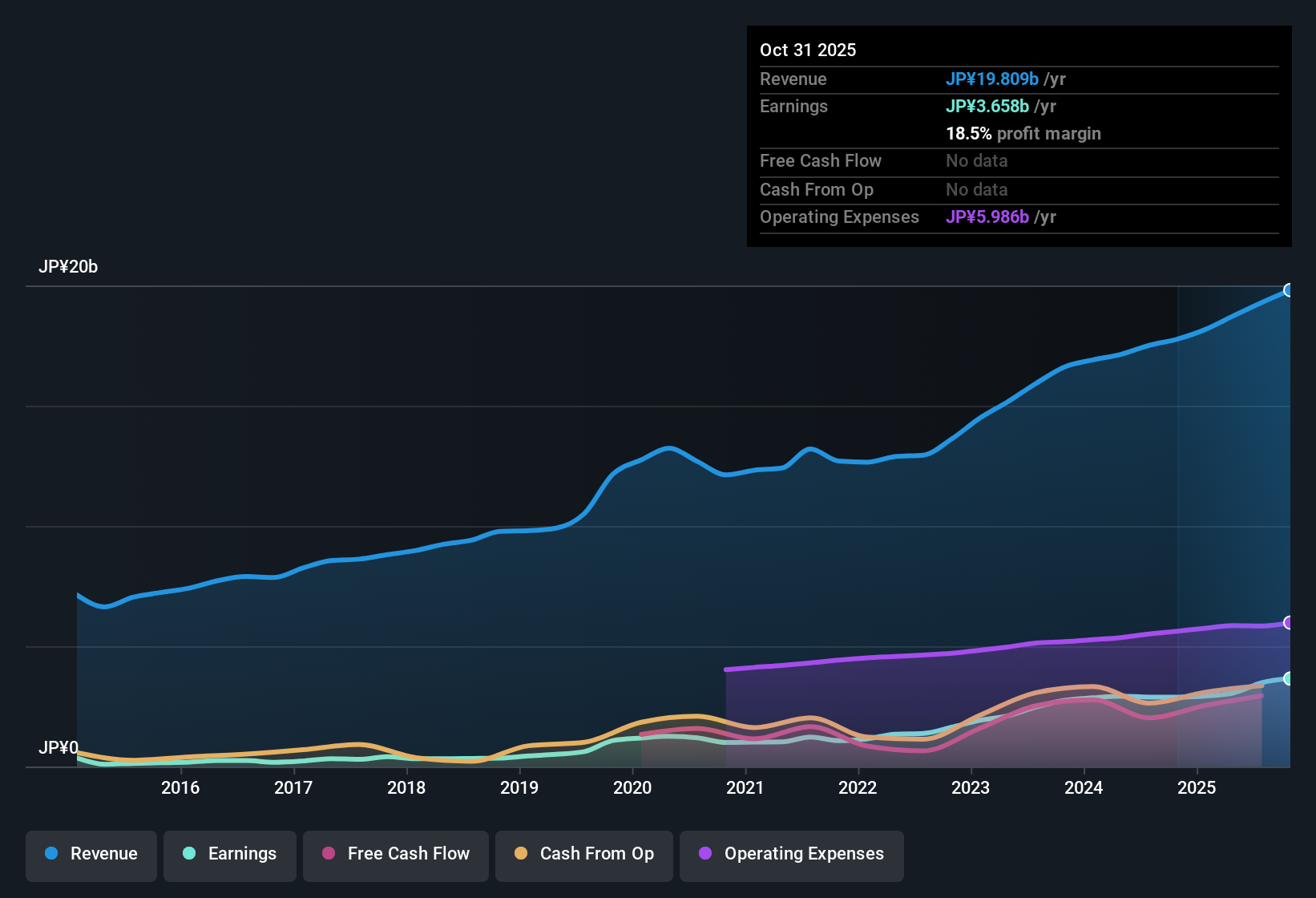
Task: Toggle the Revenue series visibility
Action: coord(91,854)
